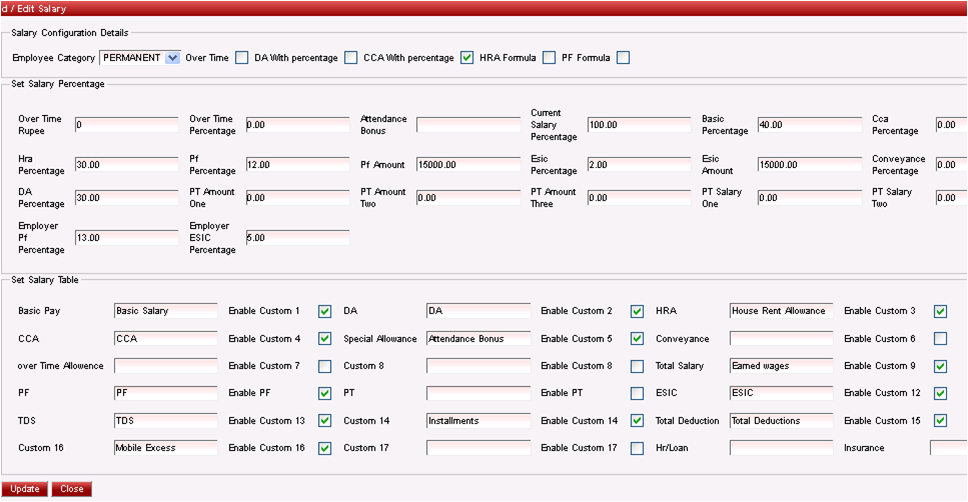Click the Hra Percentage field
The height and width of the screenshot is (502, 968).
click(126, 165)
